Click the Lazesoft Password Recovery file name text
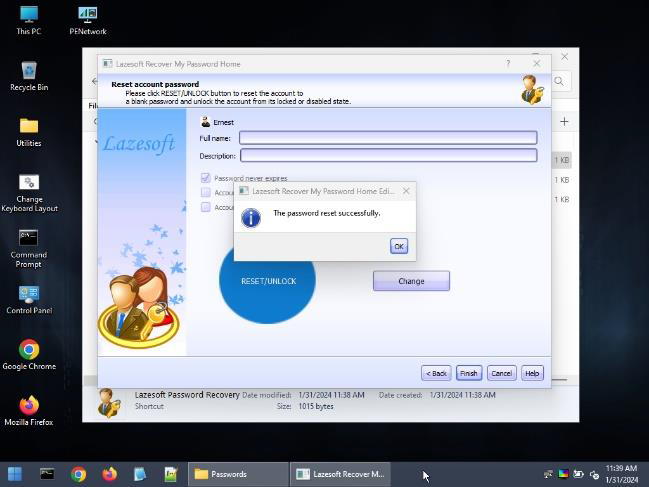The width and height of the screenshot is (649, 487). (x=187, y=395)
